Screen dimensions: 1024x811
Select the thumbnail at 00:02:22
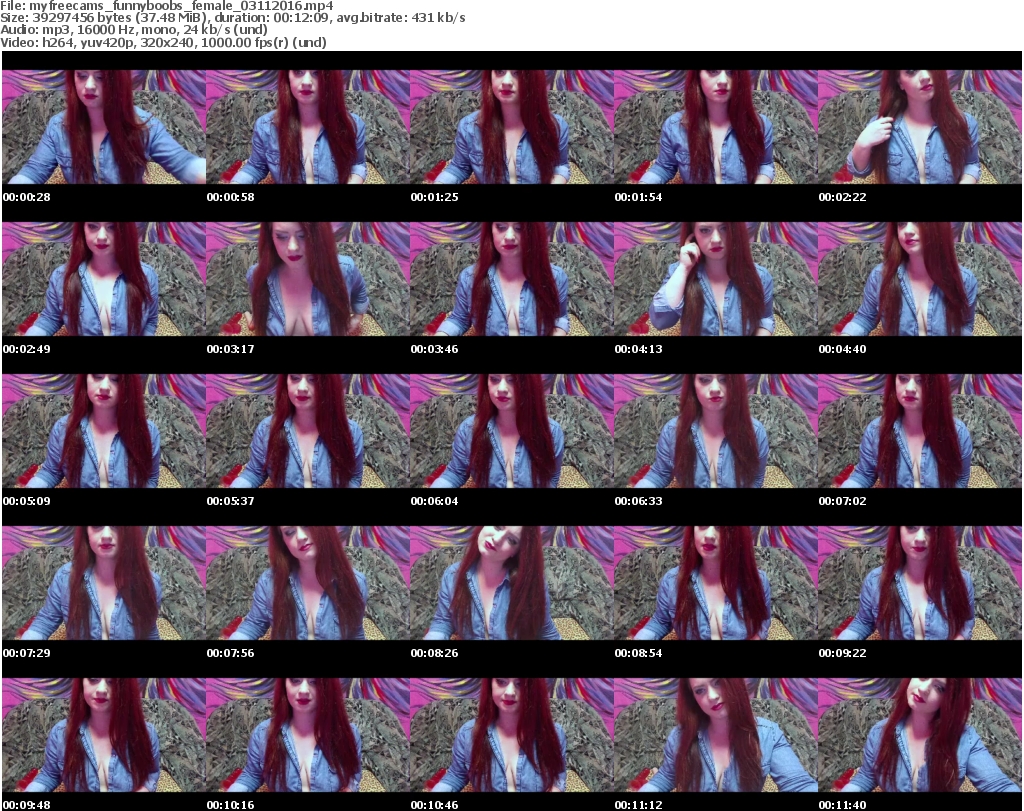pos(920,127)
